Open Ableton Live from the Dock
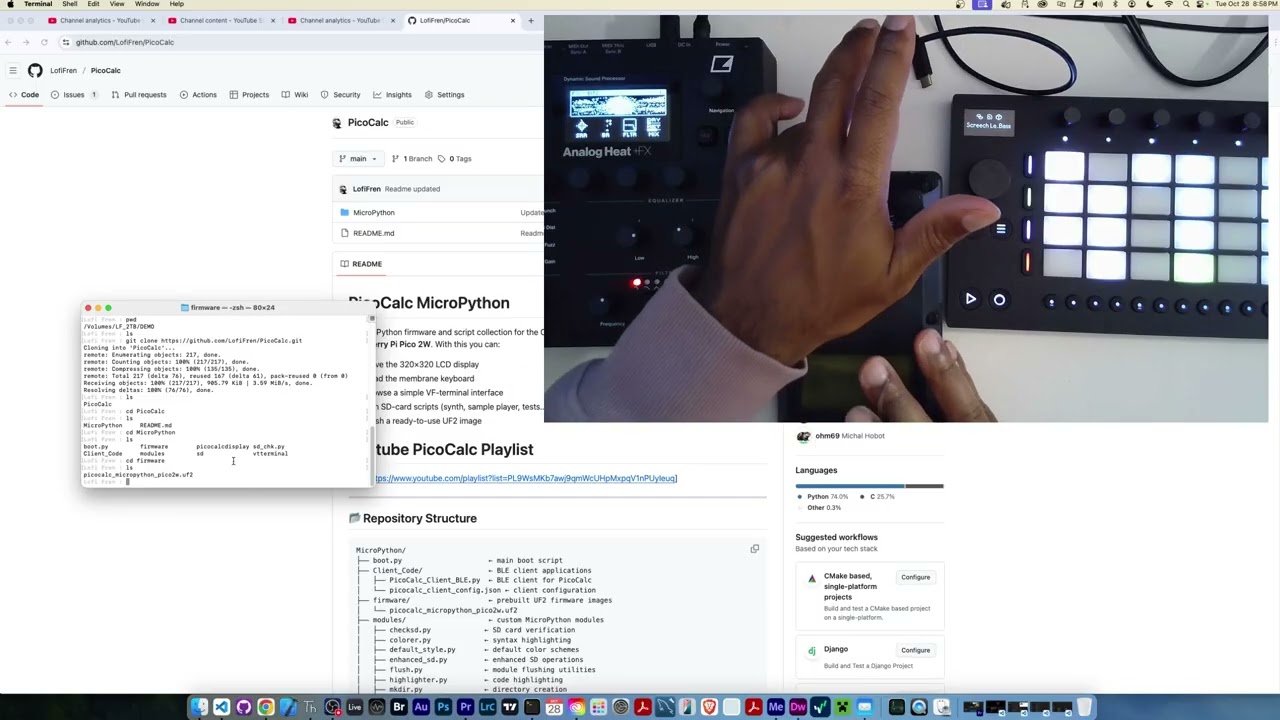The width and height of the screenshot is (1280, 720). (354, 708)
